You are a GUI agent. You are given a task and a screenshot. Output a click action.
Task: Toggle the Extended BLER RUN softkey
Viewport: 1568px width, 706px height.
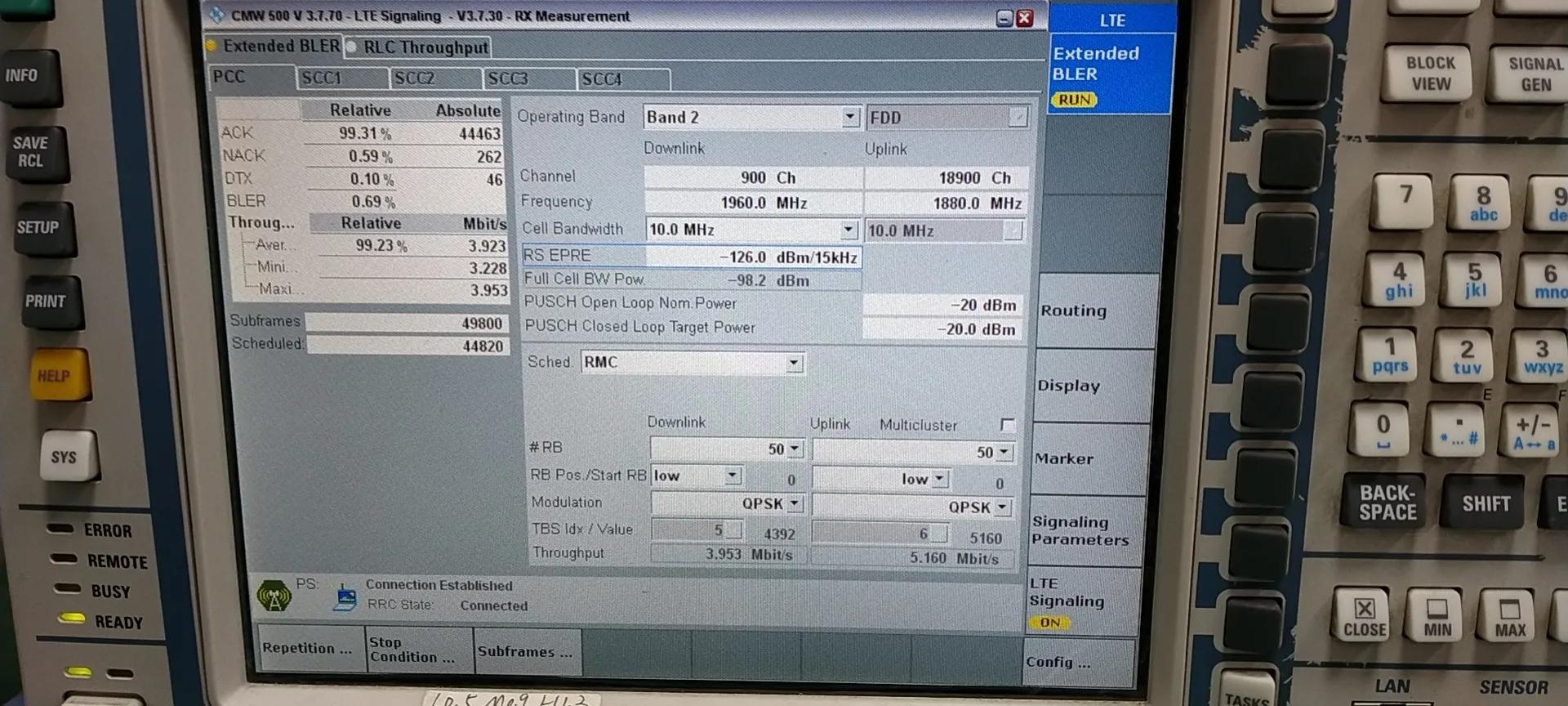[x=1111, y=74]
